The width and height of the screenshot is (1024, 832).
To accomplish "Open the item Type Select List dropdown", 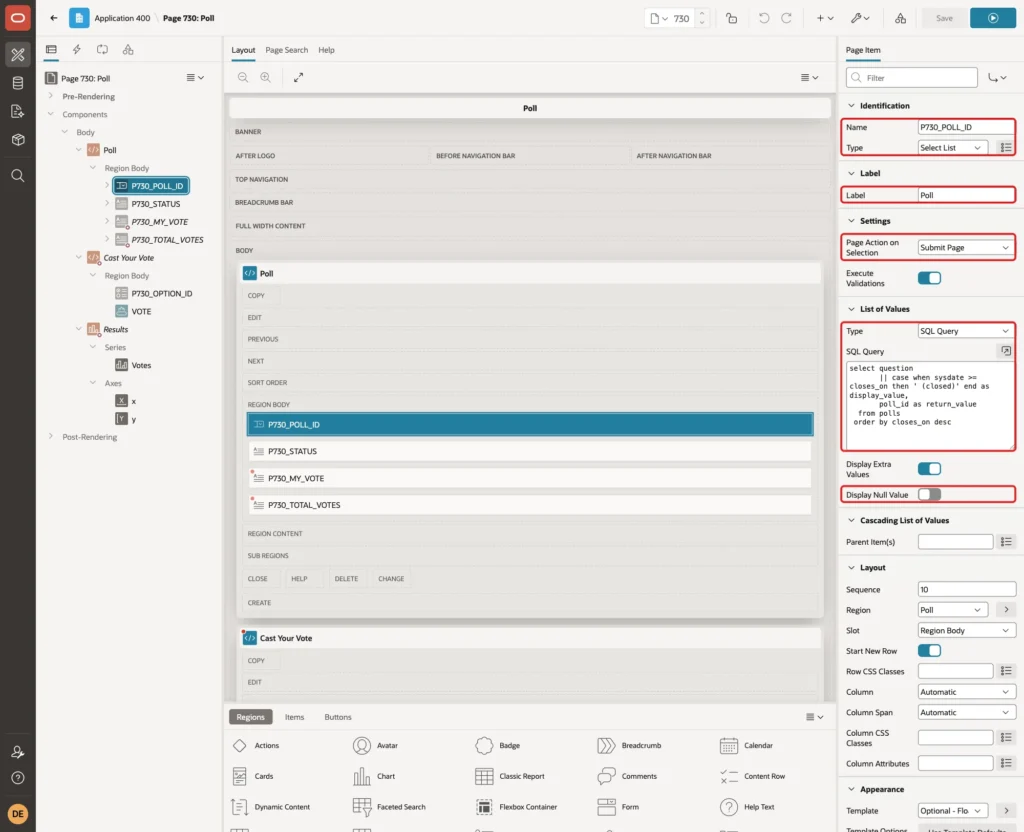I will 952,148.
